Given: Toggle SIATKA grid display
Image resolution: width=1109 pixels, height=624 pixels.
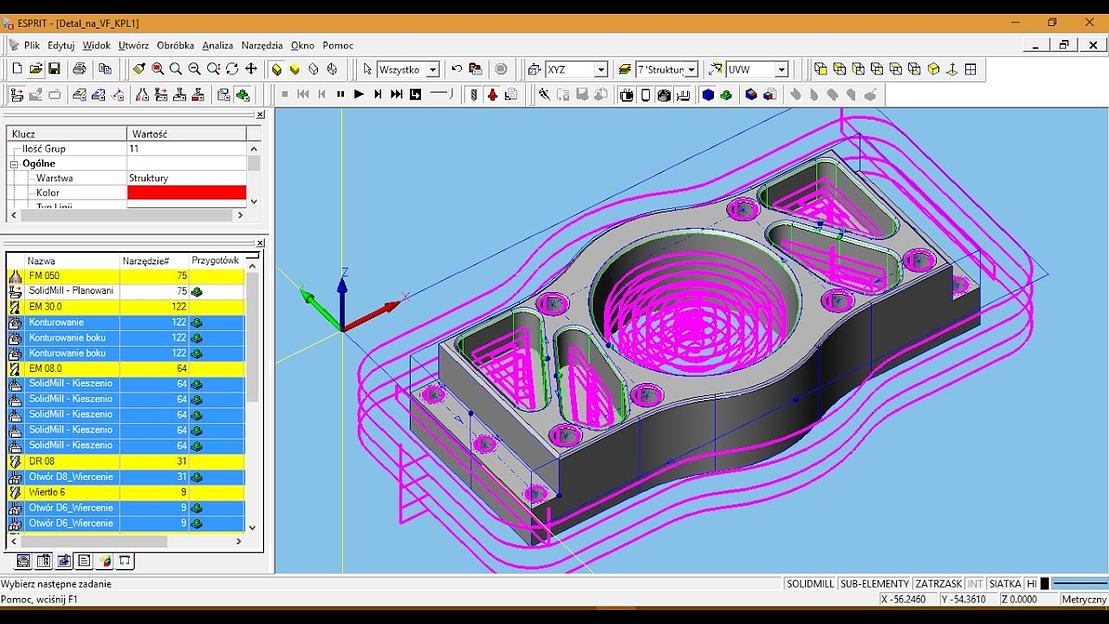Looking at the screenshot, I should click(x=1004, y=583).
